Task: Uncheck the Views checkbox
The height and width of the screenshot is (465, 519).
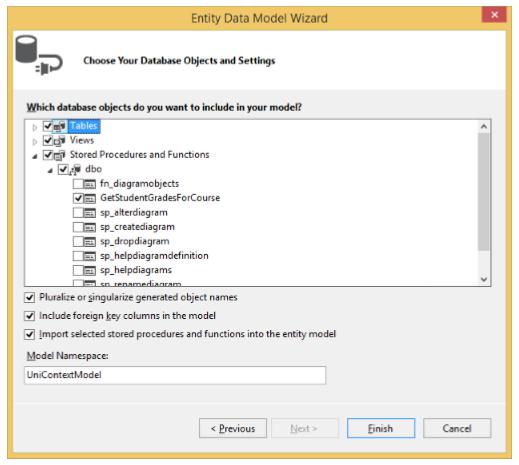Action: point(48,140)
